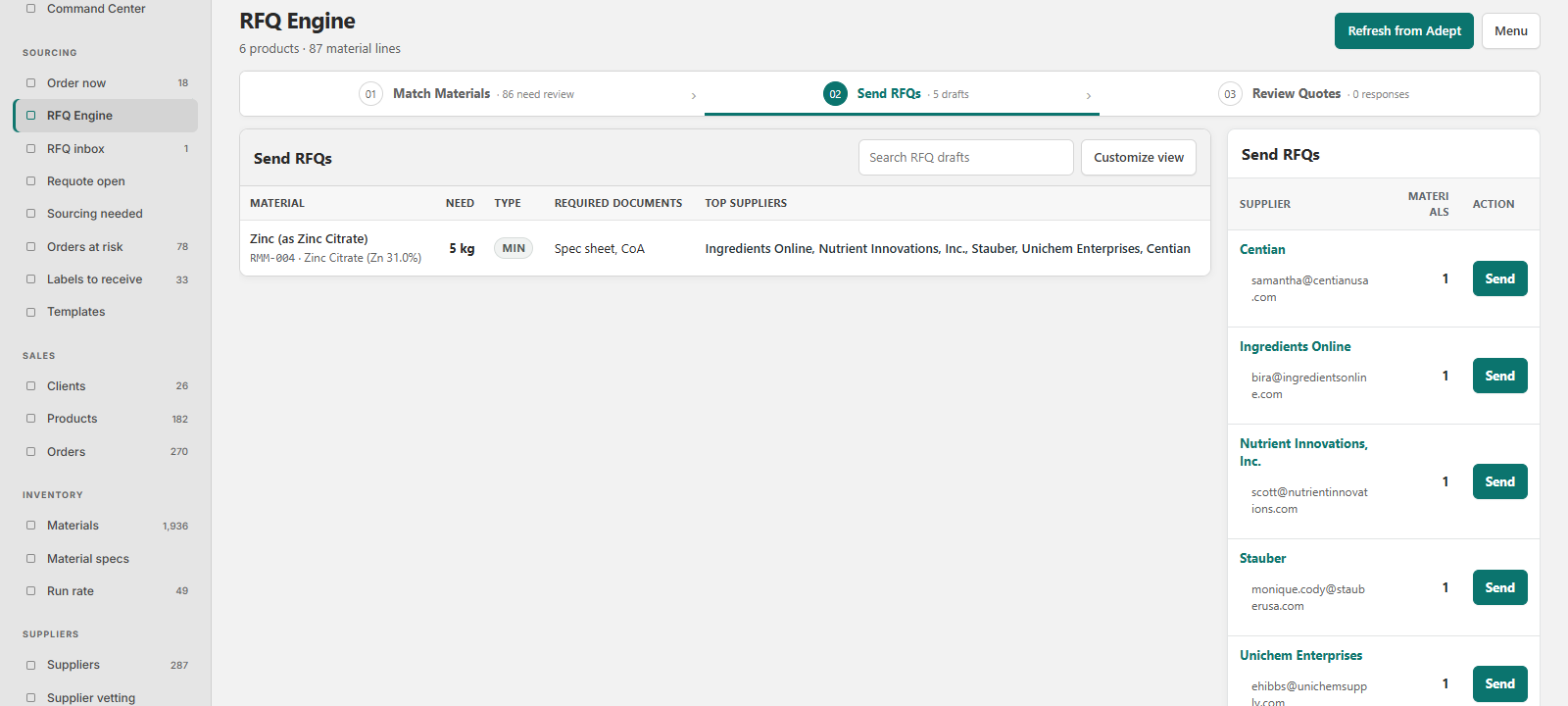The height and width of the screenshot is (706, 1568).
Task: Open Suppliers list
Action: tap(106, 665)
